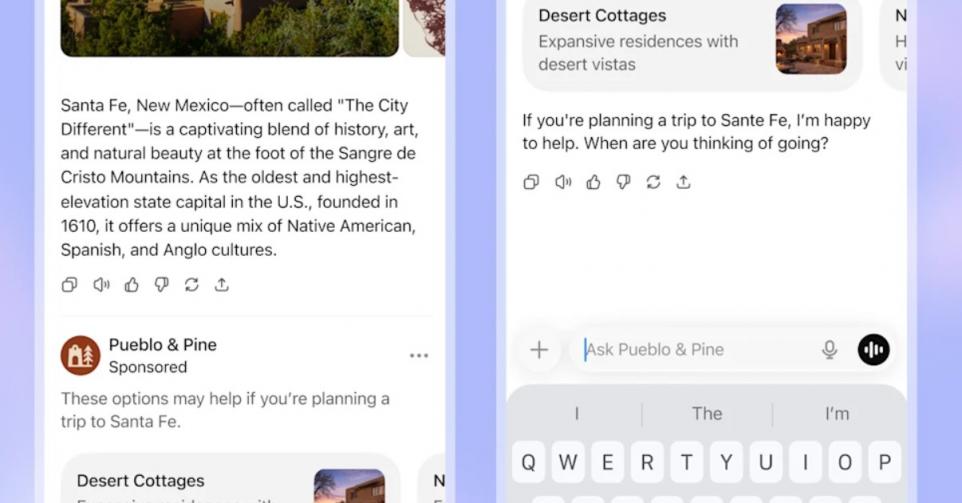
Task: Like the trip planning reply in right chat
Action: click(593, 182)
